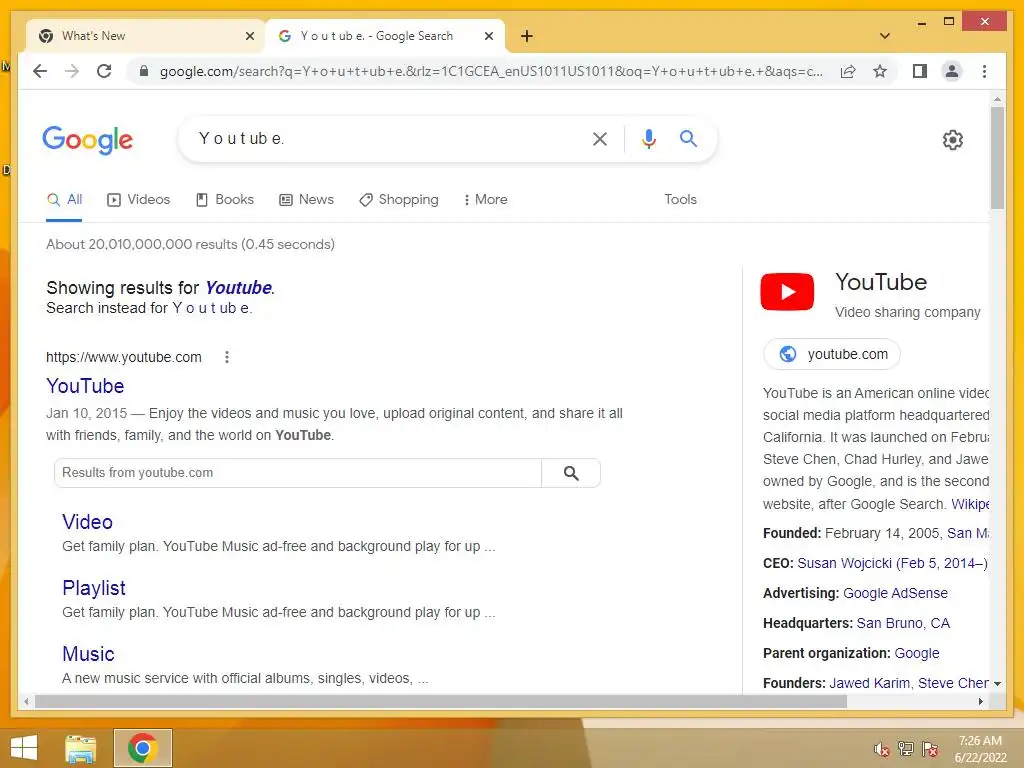Switch to Books results
1024x768 pixels.
tap(225, 200)
